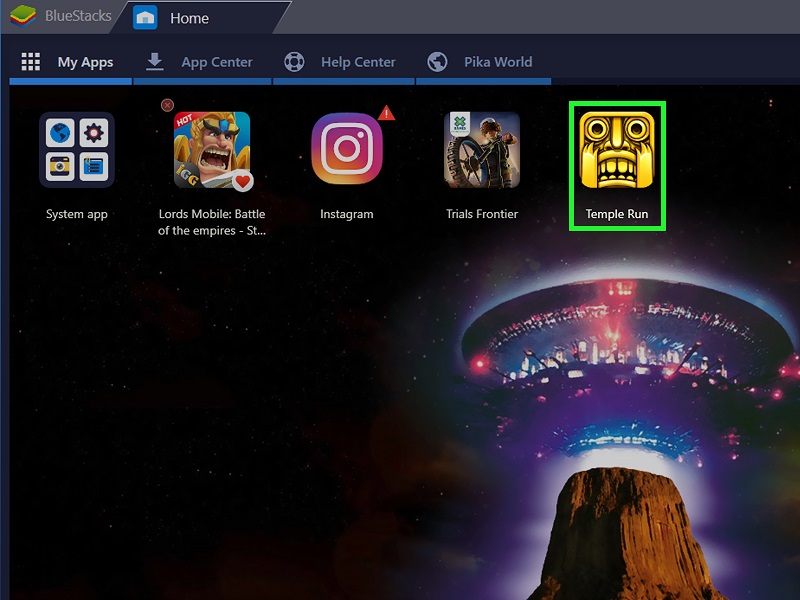This screenshot has width=800, height=600.
Task: Click the apps grid icon beside My Apps
Action: click(x=31, y=61)
